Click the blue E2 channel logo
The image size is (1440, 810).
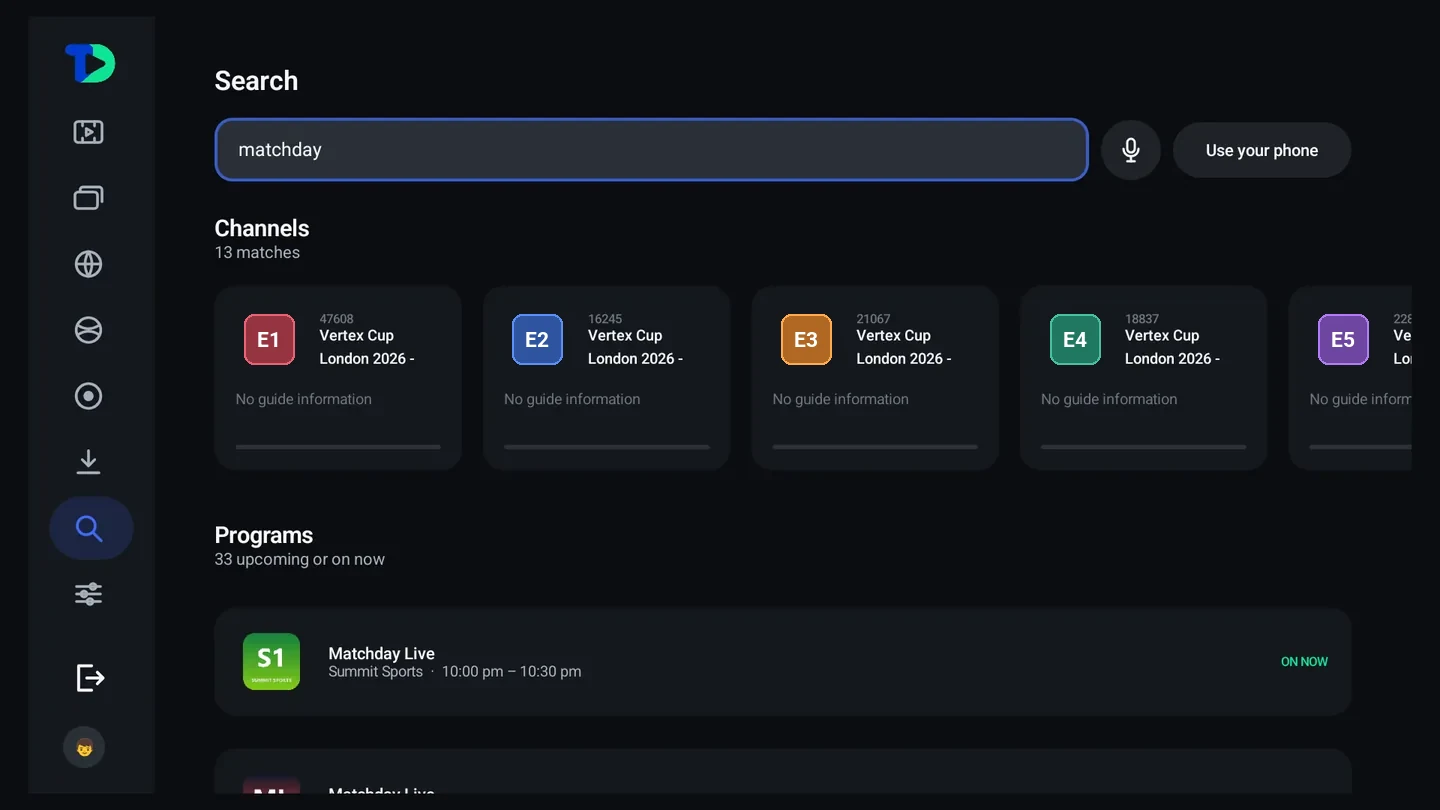tap(537, 340)
